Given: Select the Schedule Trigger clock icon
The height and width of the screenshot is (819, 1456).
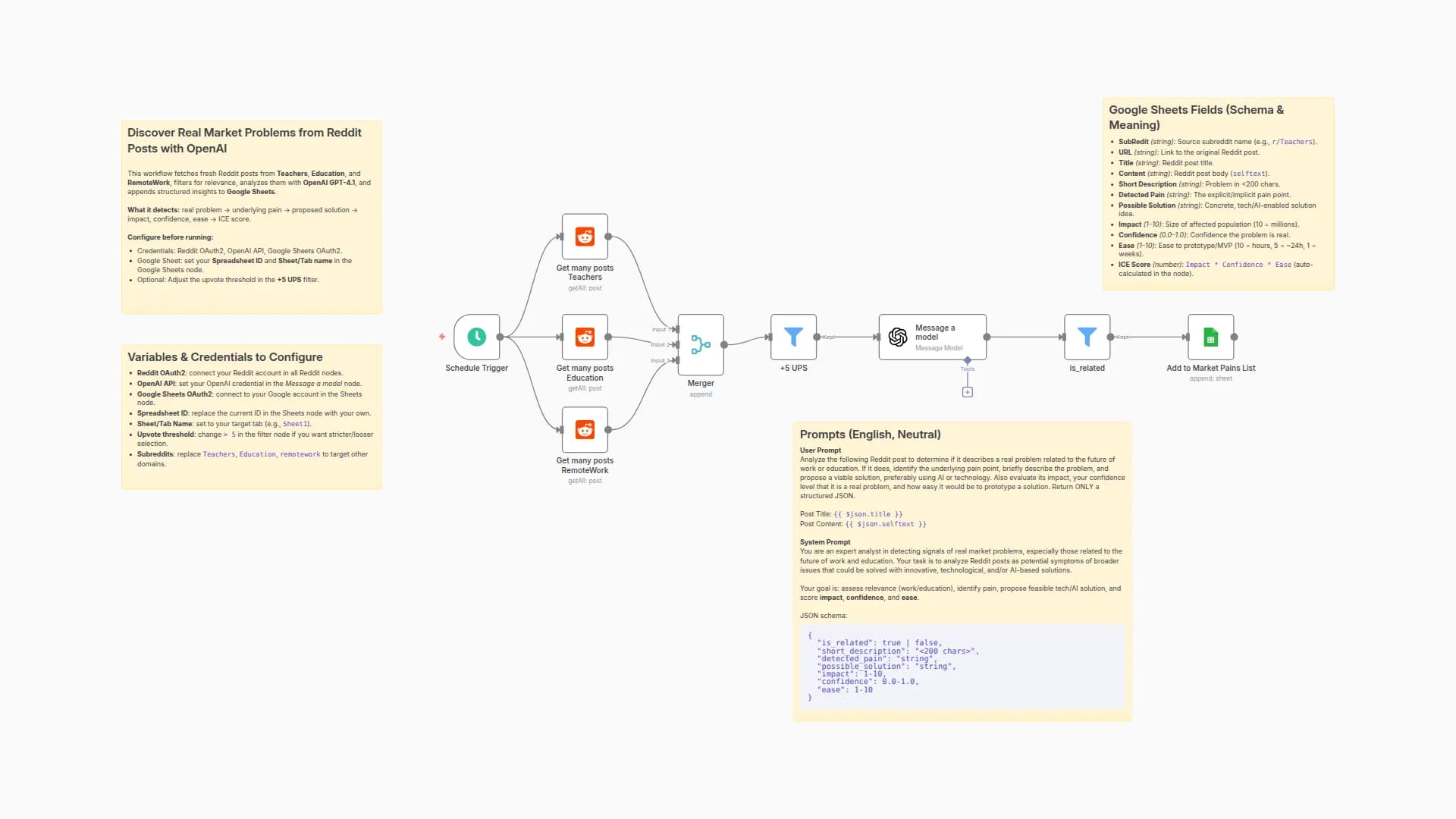Looking at the screenshot, I should coord(475,337).
